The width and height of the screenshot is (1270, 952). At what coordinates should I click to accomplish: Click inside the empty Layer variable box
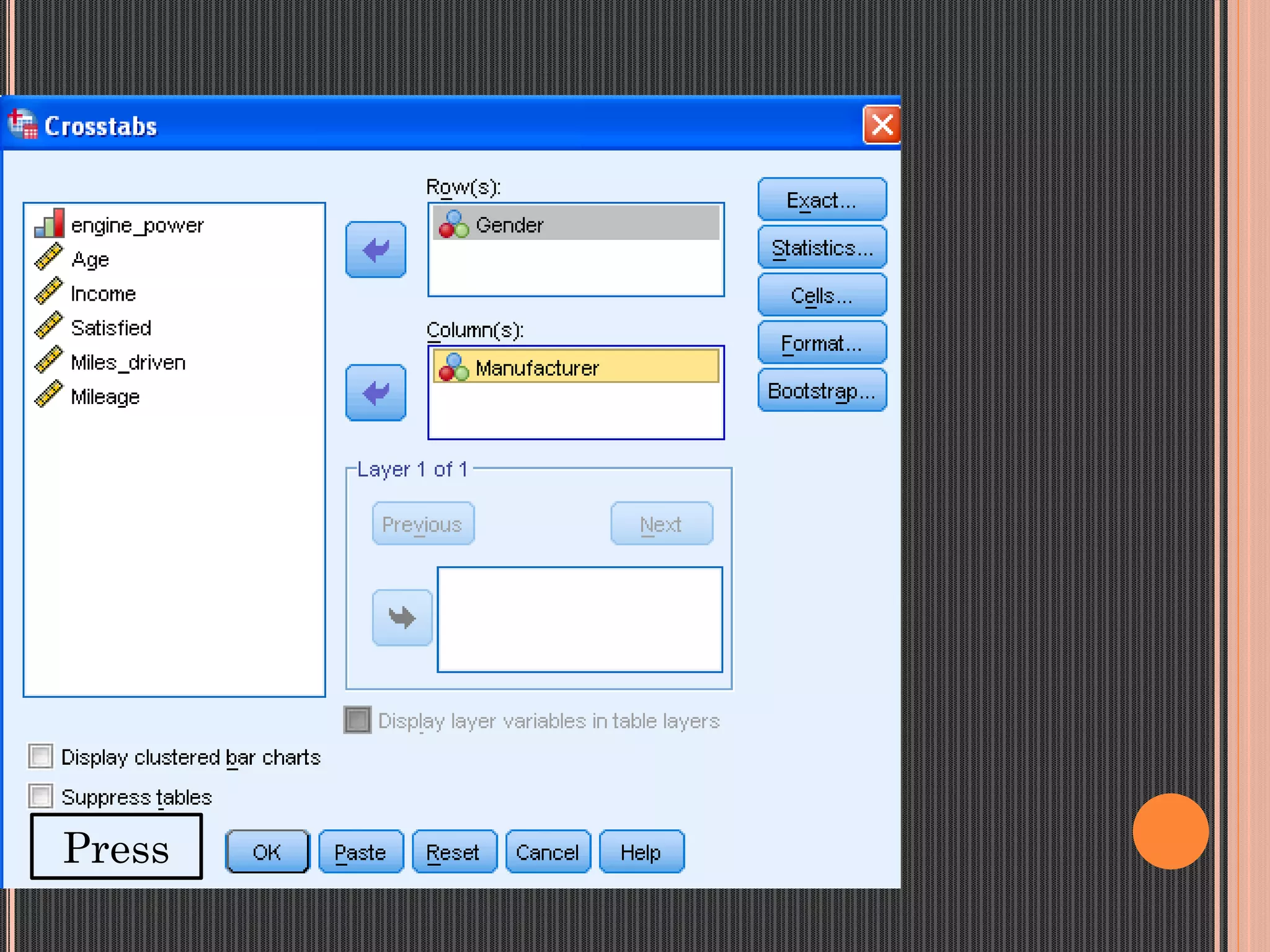pyautogui.click(x=579, y=619)
